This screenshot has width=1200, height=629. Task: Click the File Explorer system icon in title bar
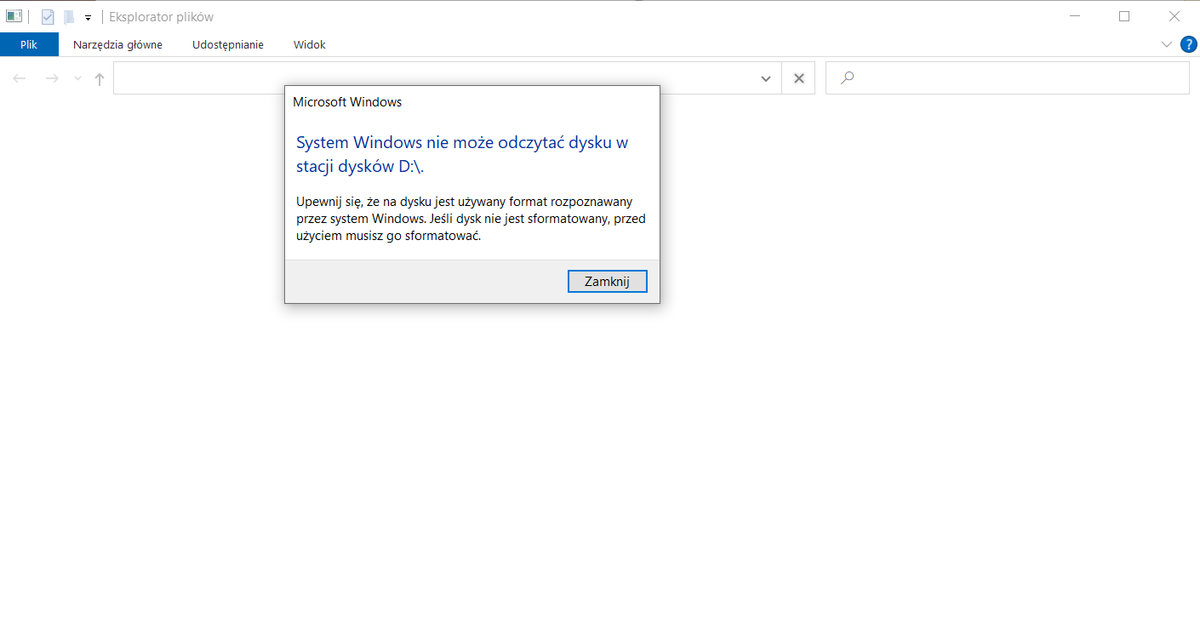(14, 17)
